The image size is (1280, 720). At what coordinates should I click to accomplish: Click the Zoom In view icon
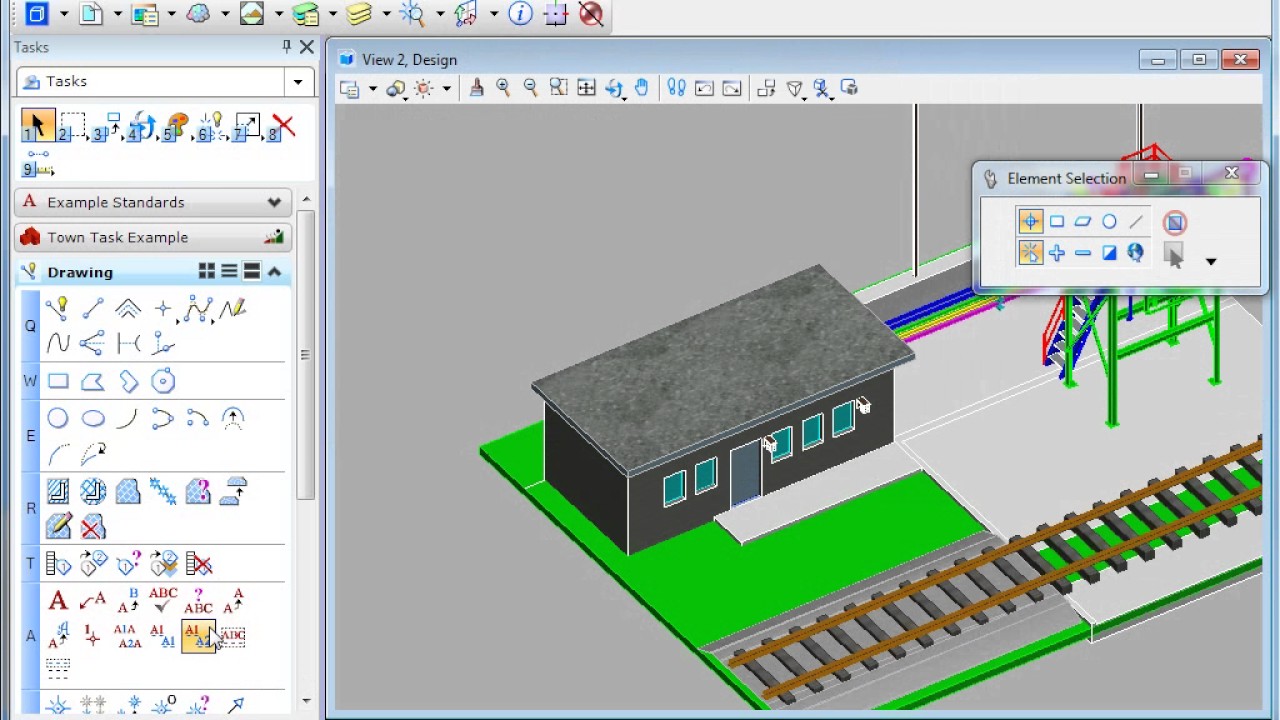pos(503,88)
